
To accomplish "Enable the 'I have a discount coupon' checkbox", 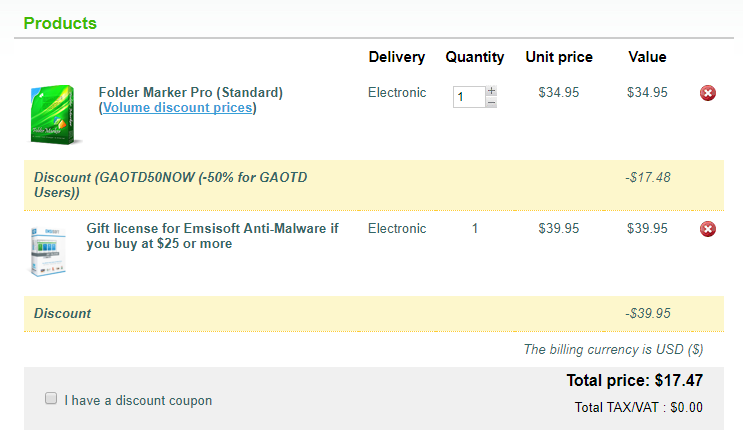I will pyautogui.click(x=51, y=399).
